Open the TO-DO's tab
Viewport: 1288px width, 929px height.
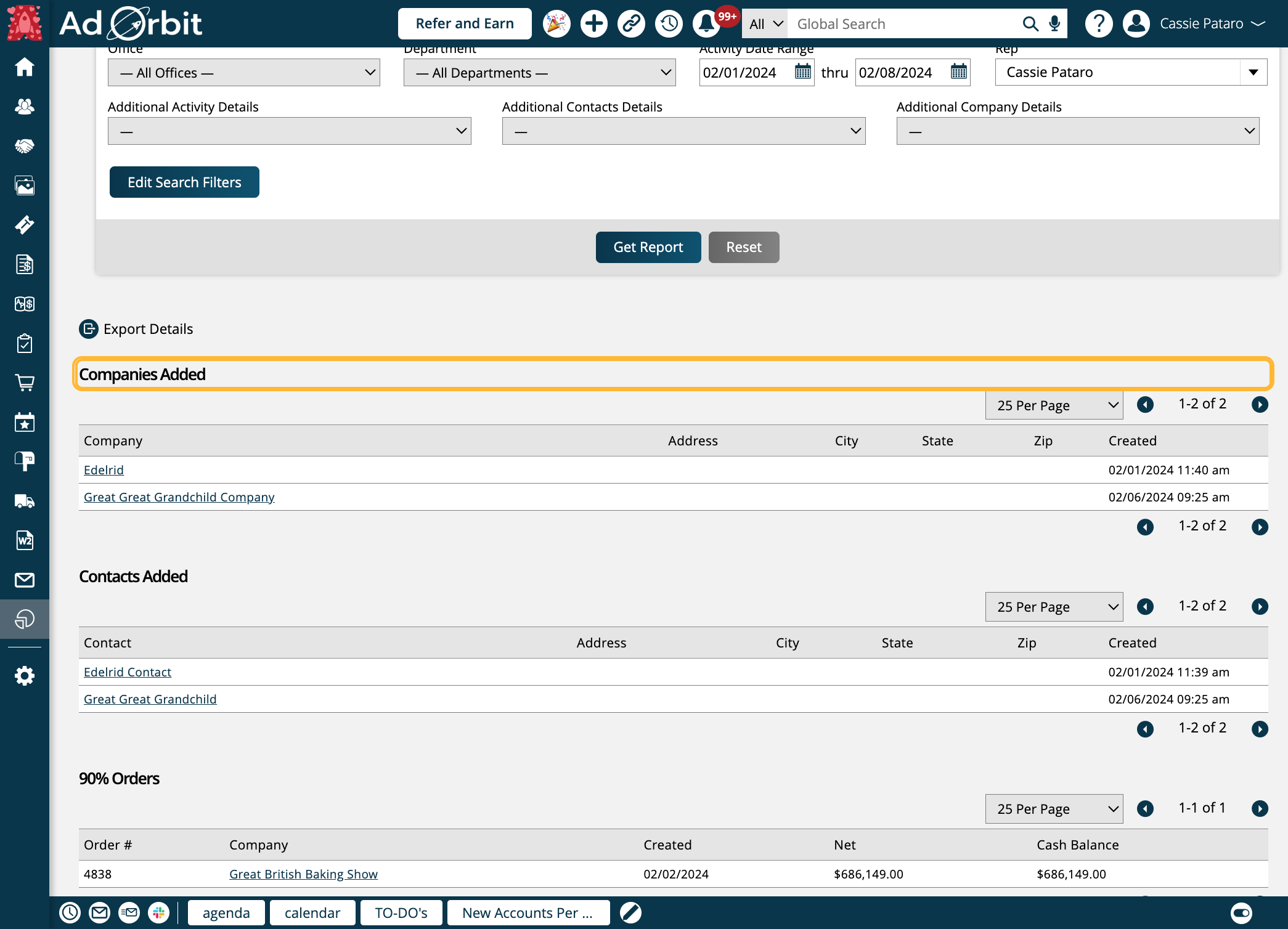pyautogui.click(x=401, y=912)
